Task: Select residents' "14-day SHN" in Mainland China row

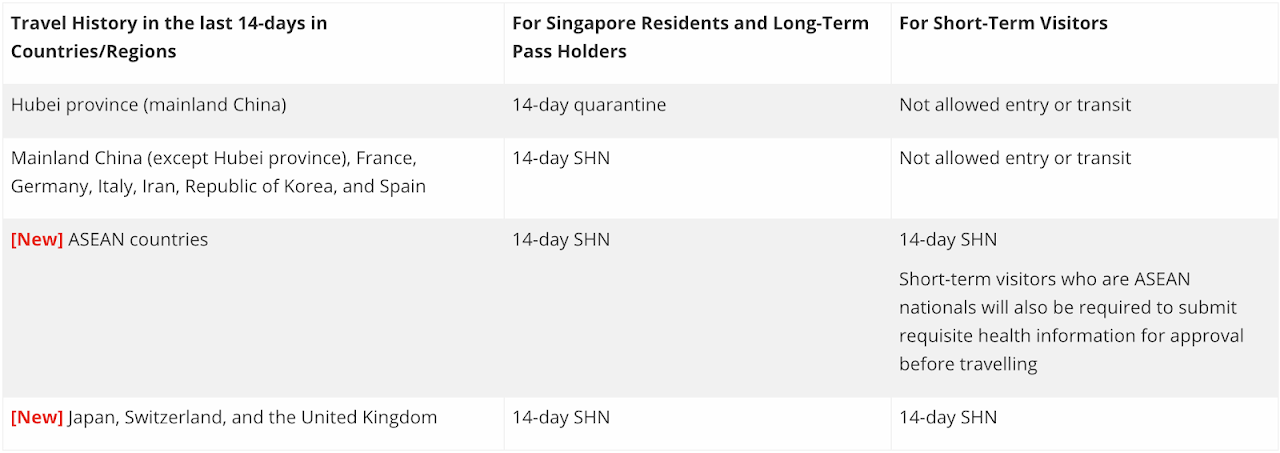Action: [x=560, y=158]
